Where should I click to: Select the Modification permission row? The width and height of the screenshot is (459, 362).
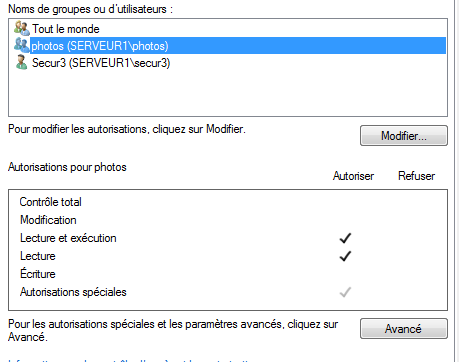(x=228, y=220)
